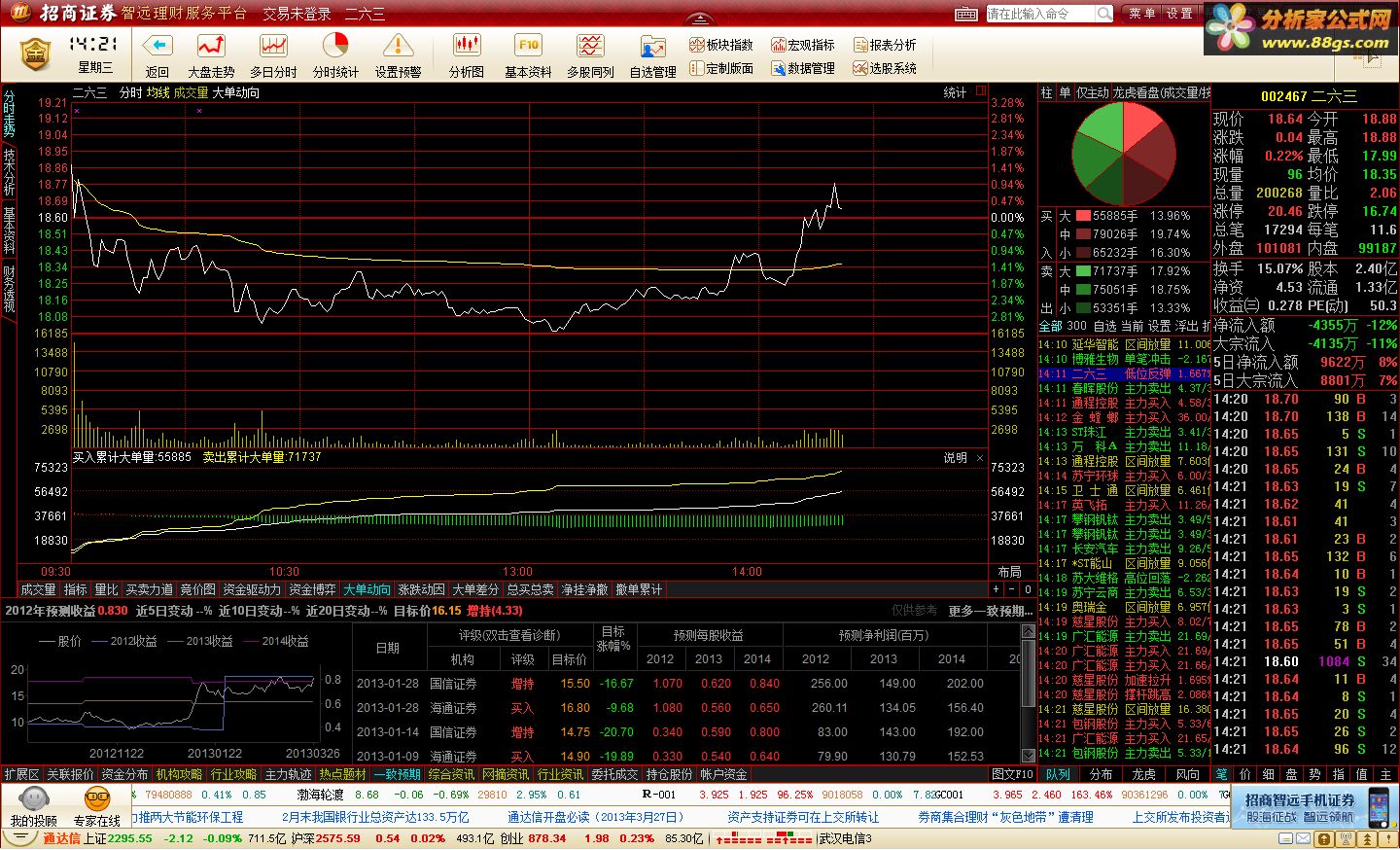The width and height of the screenshot is (1400, 850).
Task: Toggle 浮出 float-out option
Action: point(1186,326)
